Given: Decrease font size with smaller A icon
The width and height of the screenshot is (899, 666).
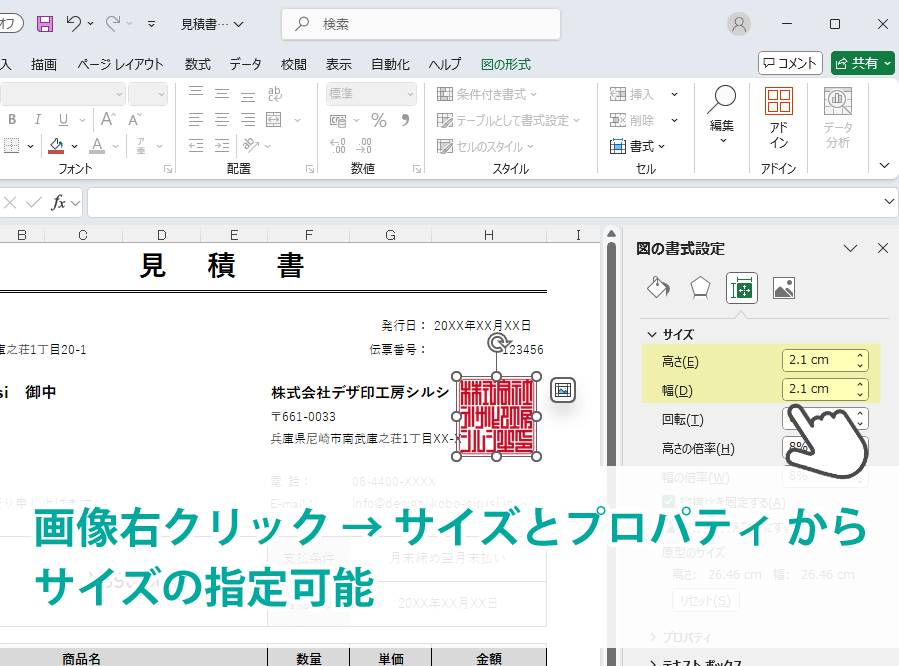Looking at the screenshot, I should pos(135,119).
